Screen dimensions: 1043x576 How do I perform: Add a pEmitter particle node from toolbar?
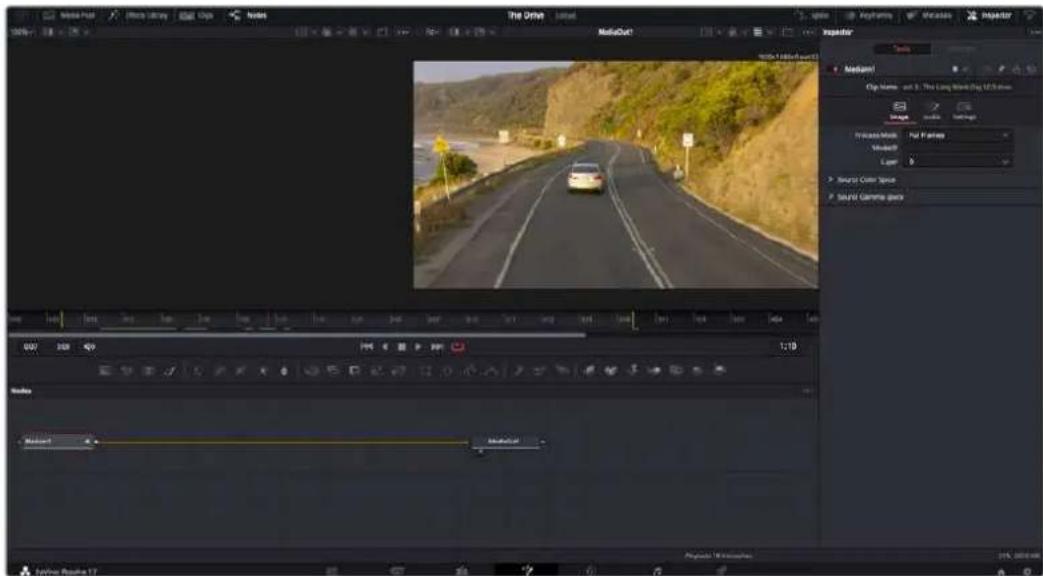[519, 370]
